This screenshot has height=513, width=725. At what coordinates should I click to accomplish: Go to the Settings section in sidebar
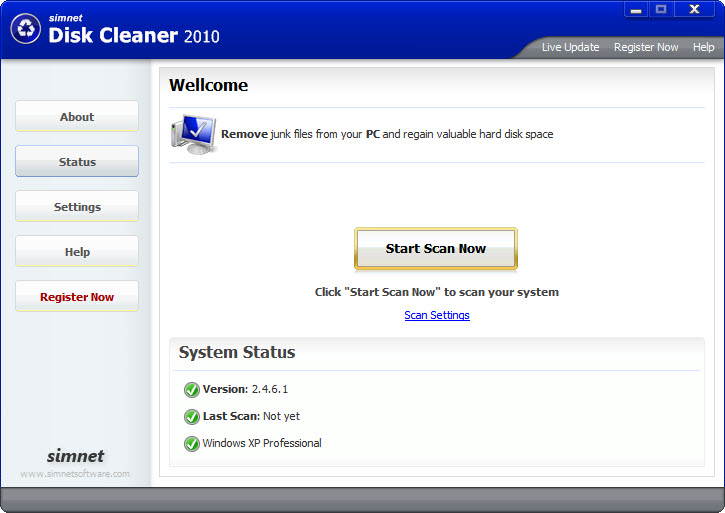click(x=77, y=207)
